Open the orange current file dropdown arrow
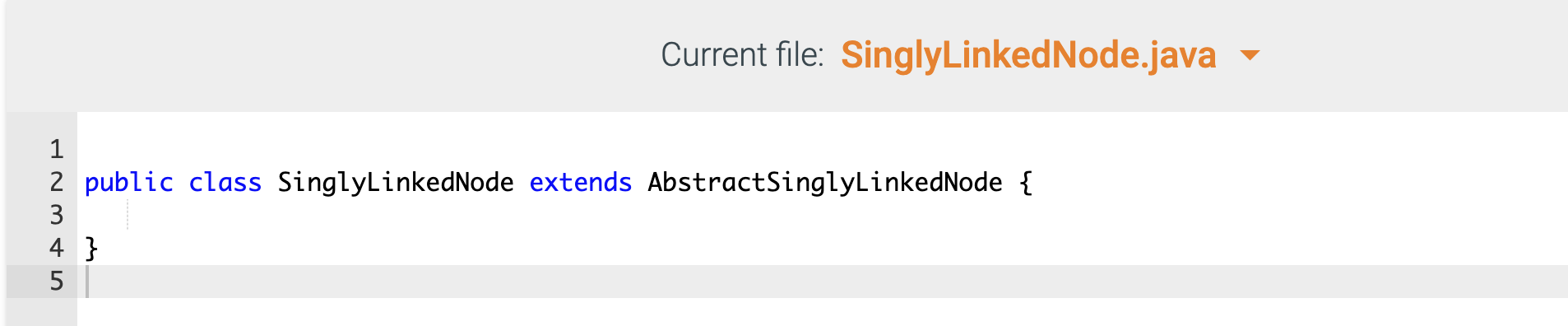 tap(1250, 56)
